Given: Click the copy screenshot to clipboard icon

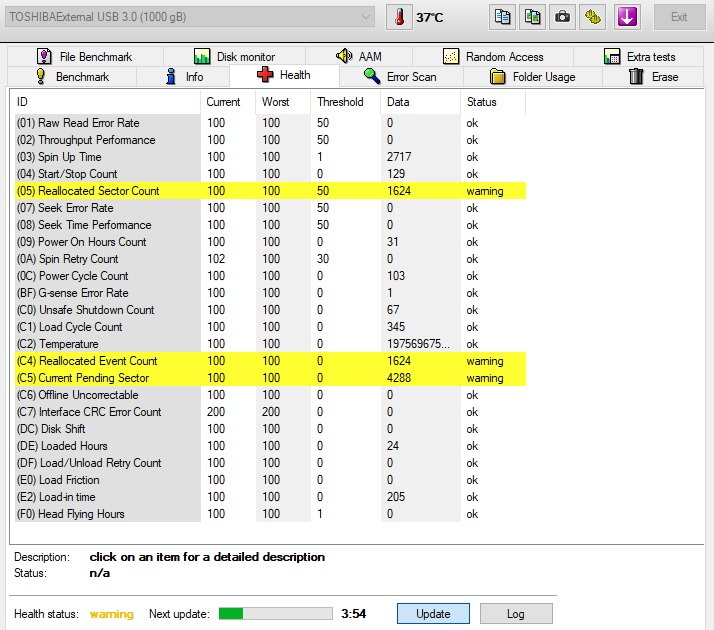Looking at the screenshot, I should (x=532, y=17).
